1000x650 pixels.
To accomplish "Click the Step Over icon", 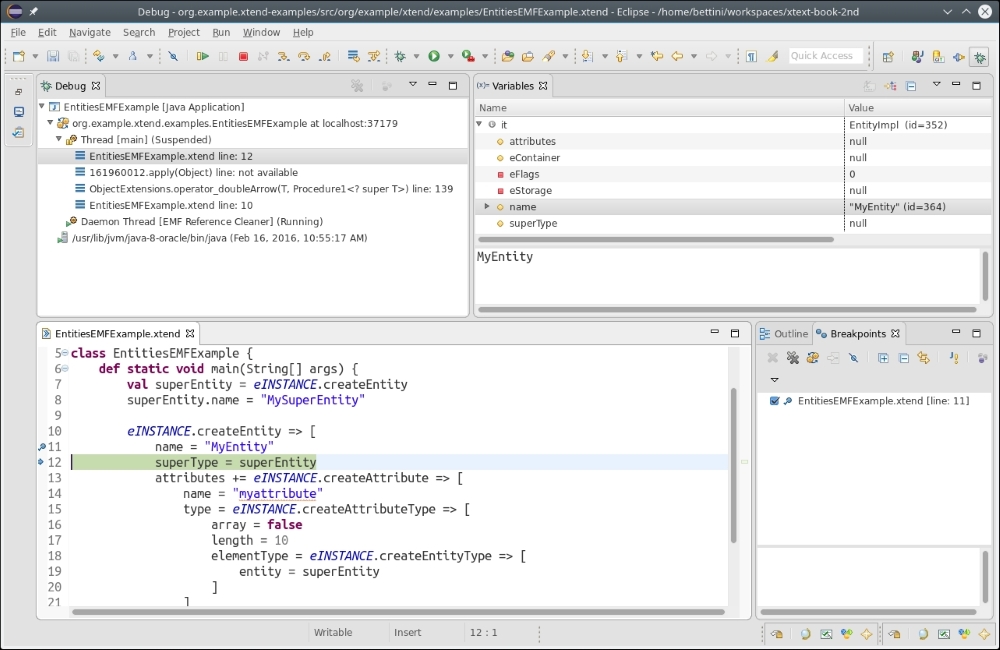I will point(303,57).
